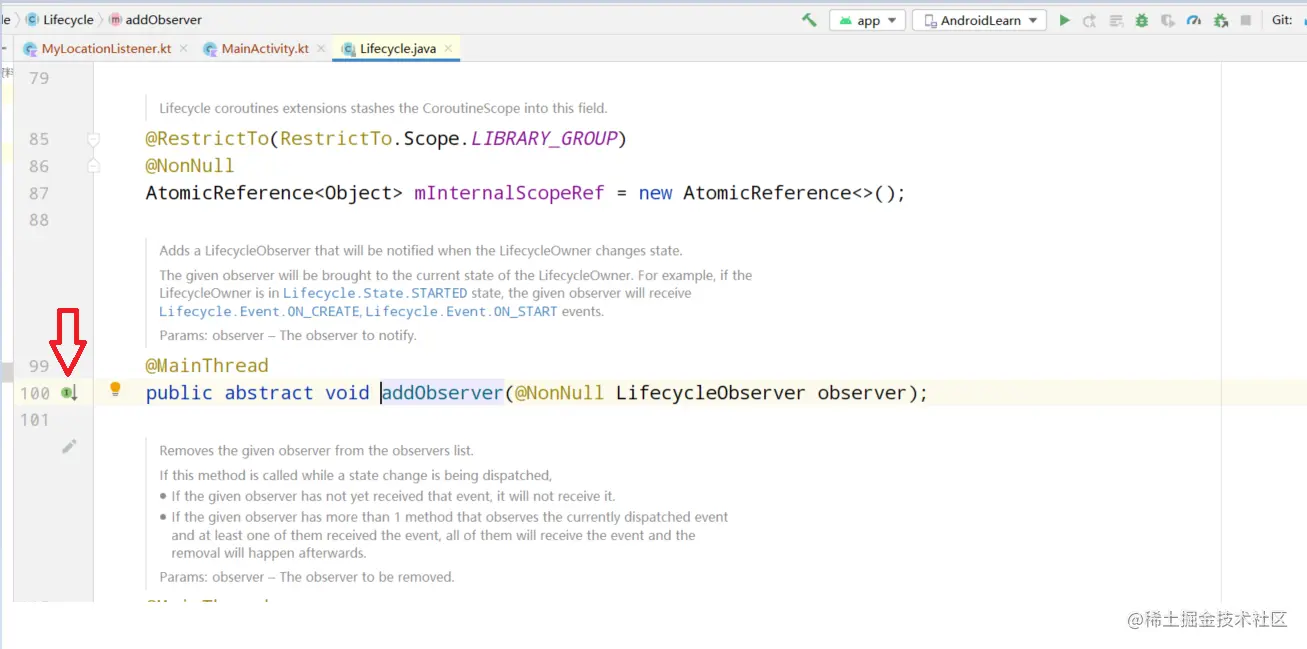Select the Lifecycle.java tab
This screenshot has height=649, width=1307.
click(397, 48)
